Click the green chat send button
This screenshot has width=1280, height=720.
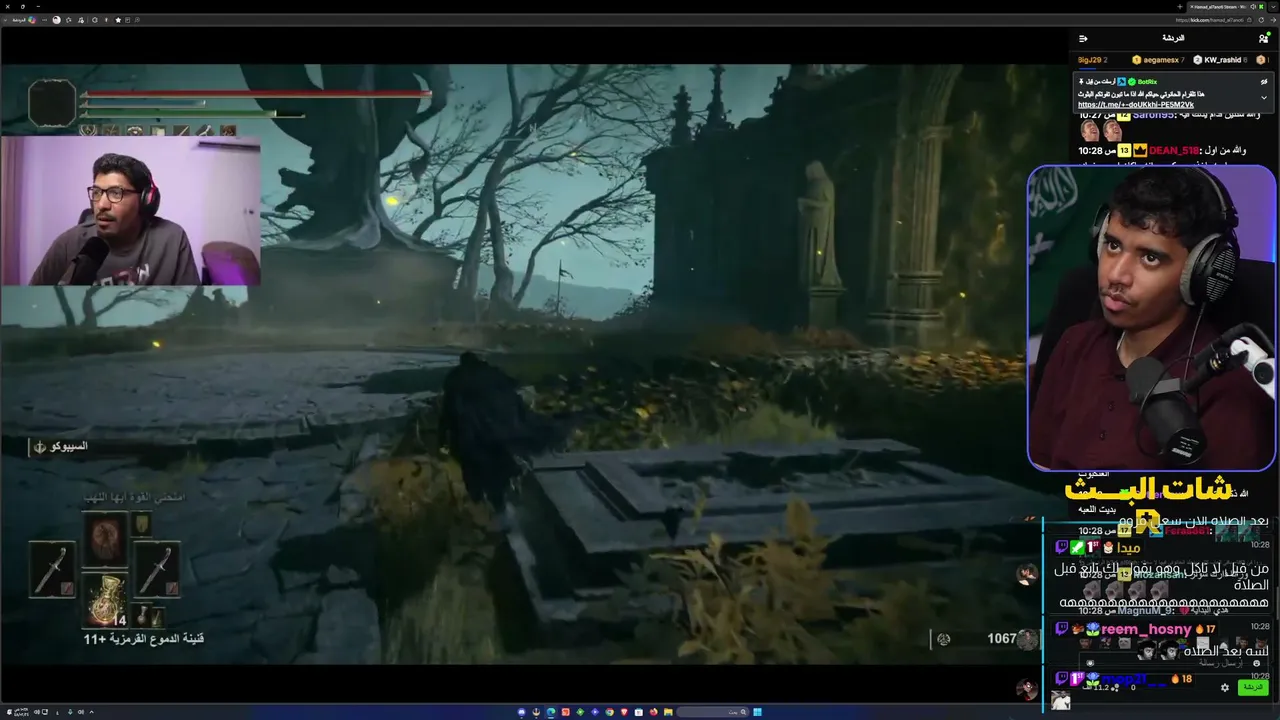[1252, 687]
